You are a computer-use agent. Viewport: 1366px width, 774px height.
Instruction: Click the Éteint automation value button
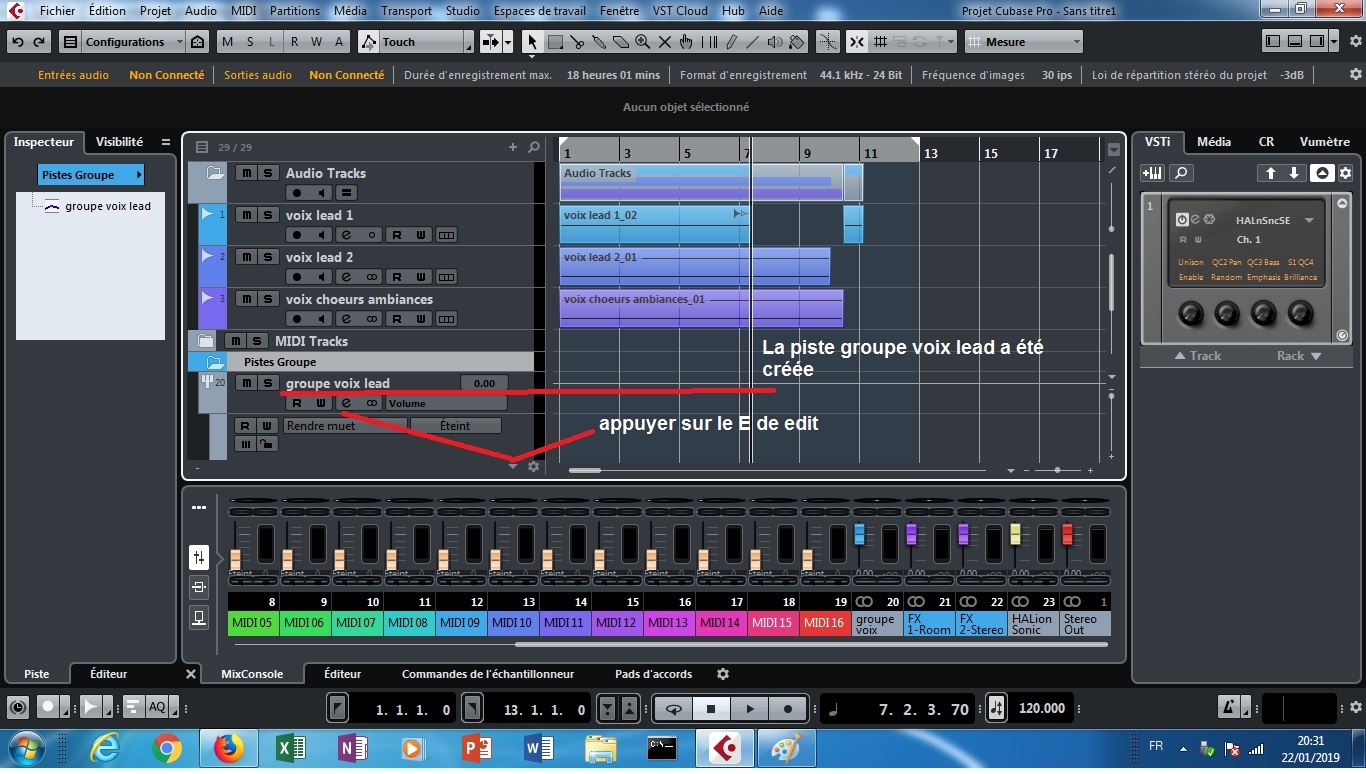point(455,425)
